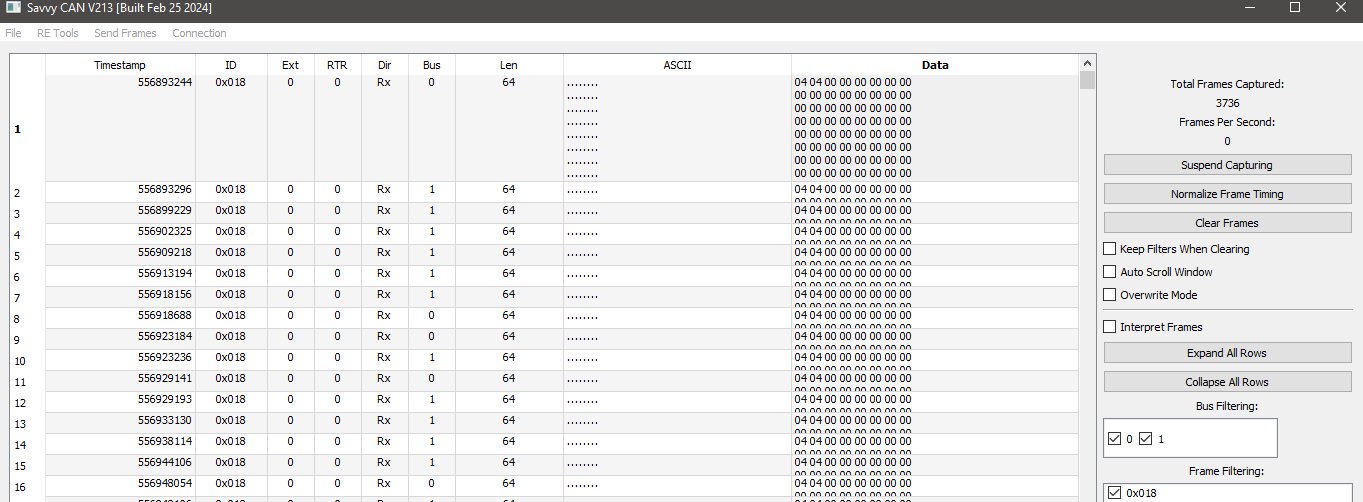Viewport: 1363px width, 502px height.
Task: Select row 5 header in frame table
Action: point(28,256)
